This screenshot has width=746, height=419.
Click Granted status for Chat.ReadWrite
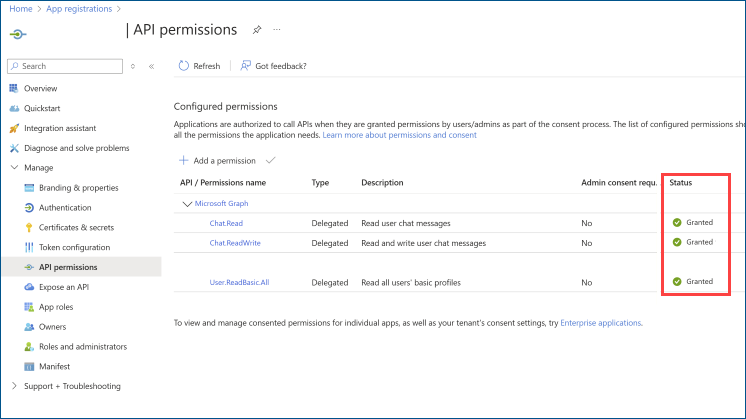click(693, 242)
